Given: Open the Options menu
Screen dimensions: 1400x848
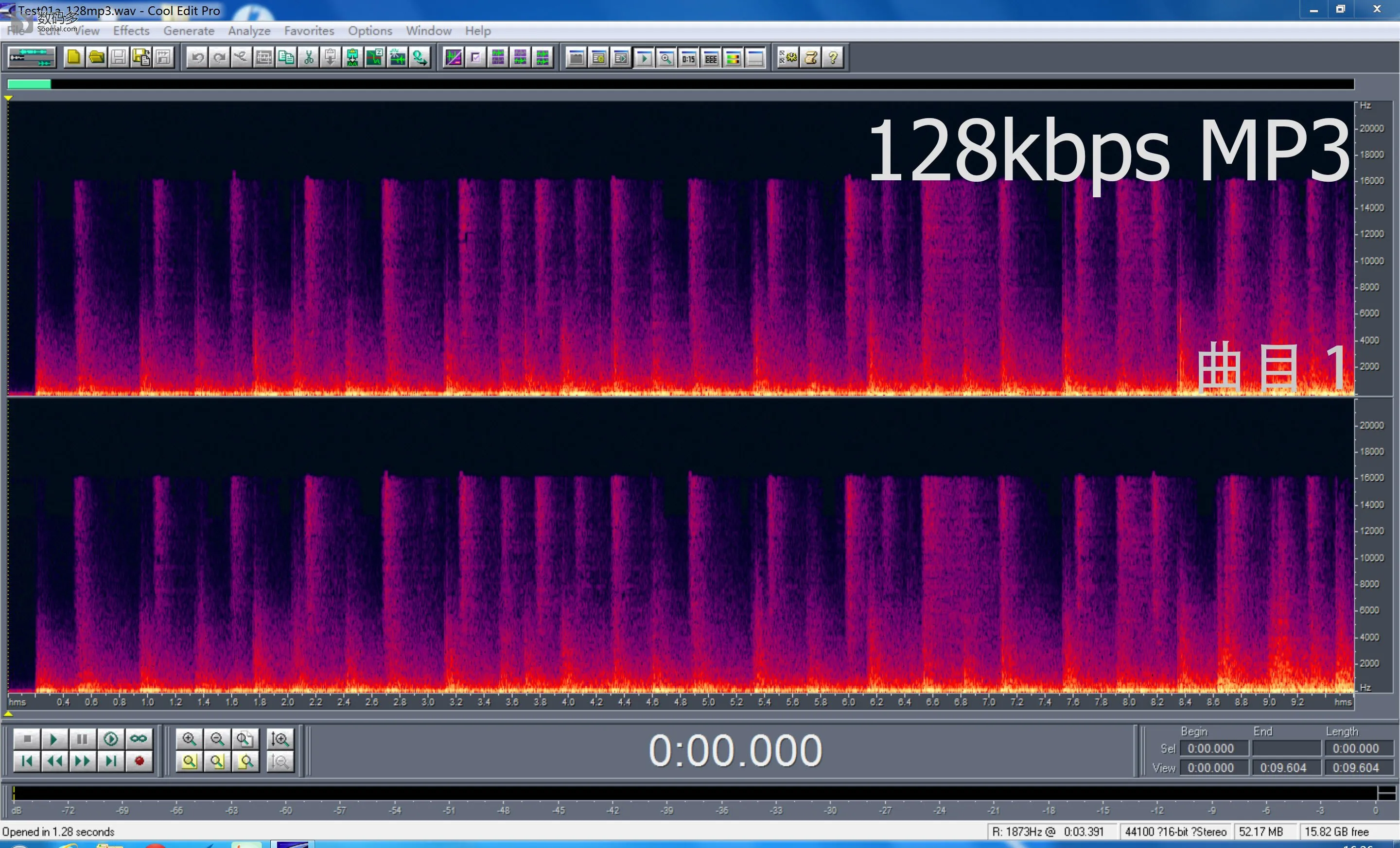Looking at the screenshot, I should [370, 31].
